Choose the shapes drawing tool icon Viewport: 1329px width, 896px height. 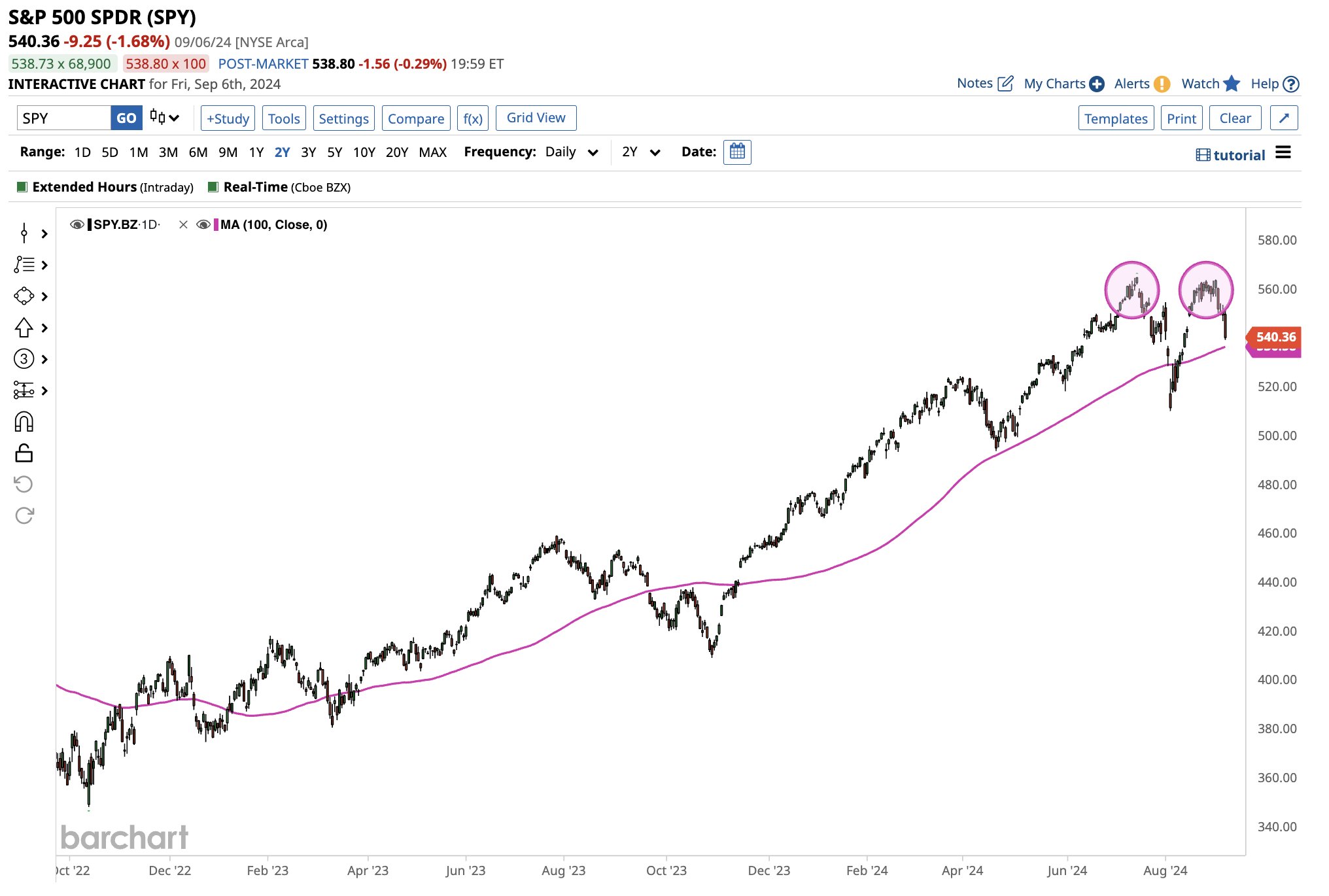[24, 296]
